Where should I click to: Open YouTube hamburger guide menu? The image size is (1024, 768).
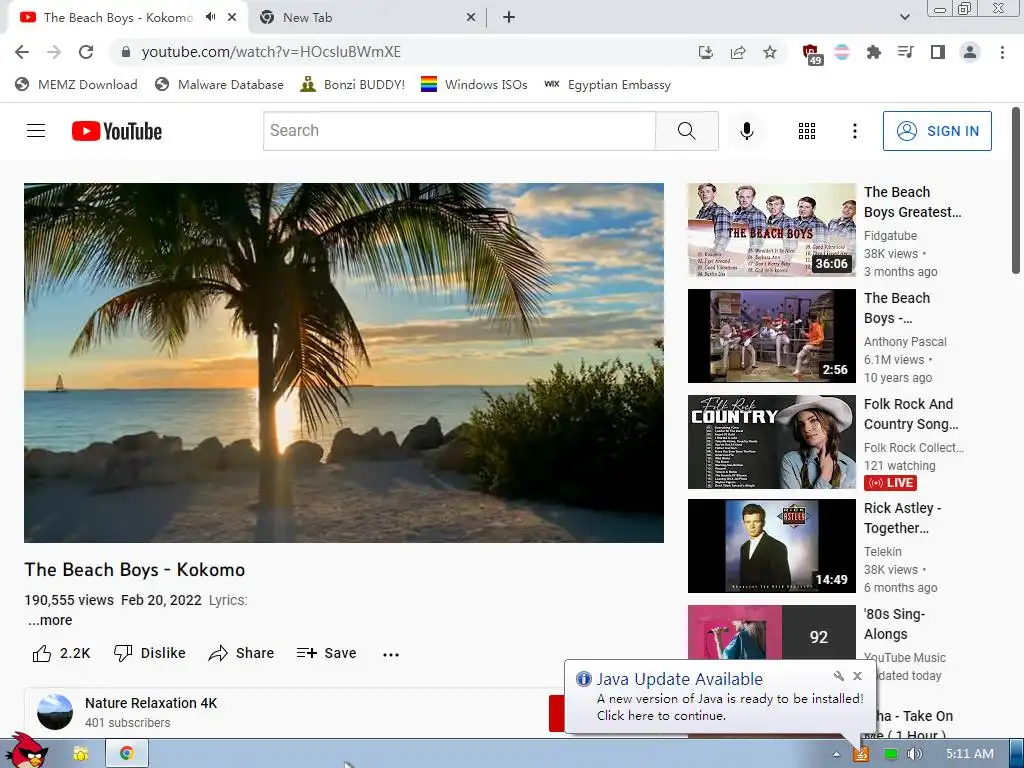click(x=36, y=131)
